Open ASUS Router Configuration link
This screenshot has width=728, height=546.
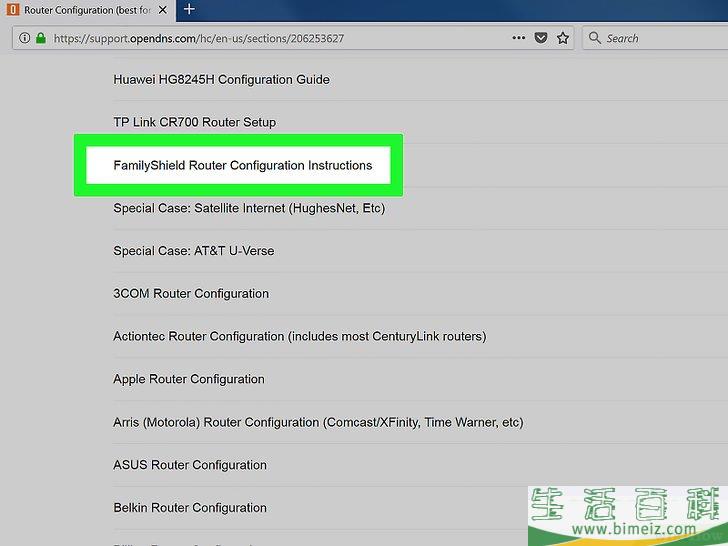(190, 465)
